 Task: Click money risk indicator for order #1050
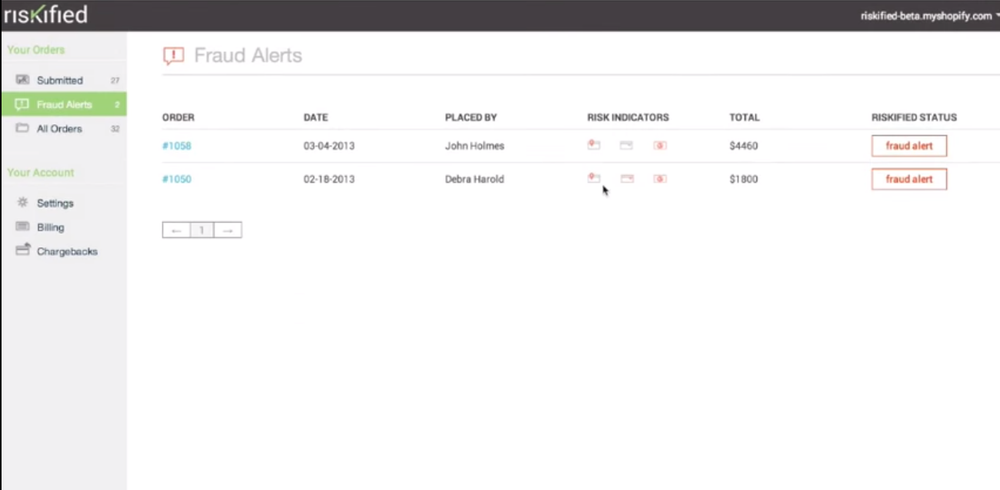point(660,179)
